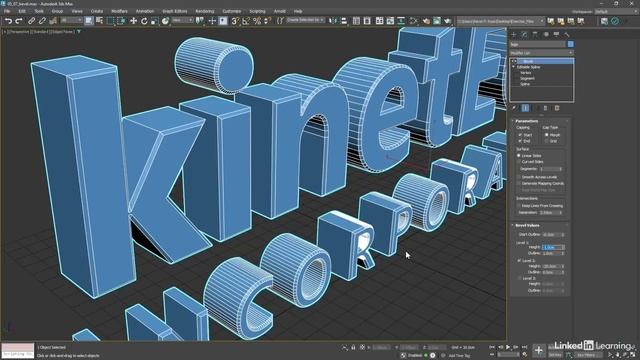640x360 pixels.
Task: Activate the Unlink Selection tool
Action: coord(42,21)
